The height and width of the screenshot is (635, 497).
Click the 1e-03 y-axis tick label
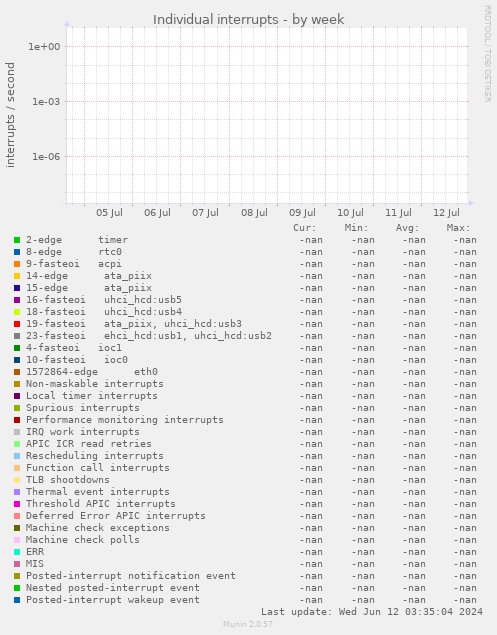(46, 102)
